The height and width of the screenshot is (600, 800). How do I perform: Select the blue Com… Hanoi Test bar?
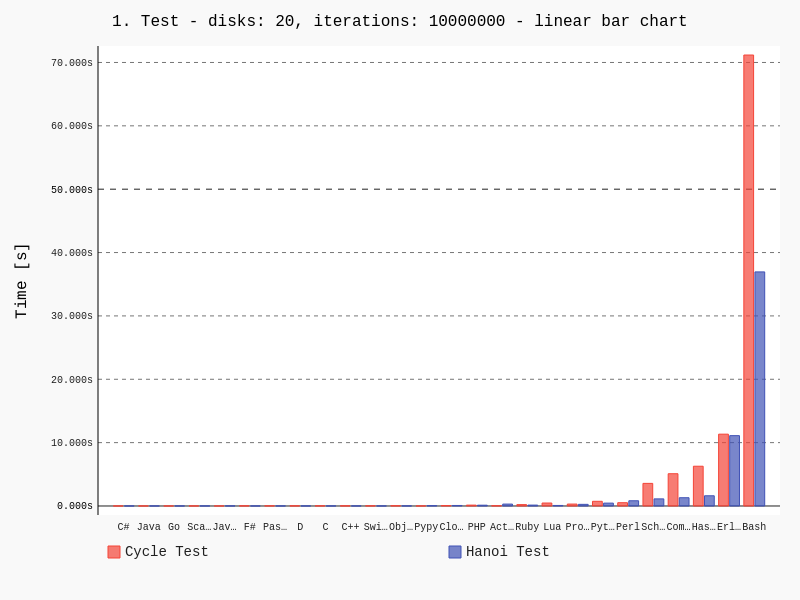(x=684, y=502)
